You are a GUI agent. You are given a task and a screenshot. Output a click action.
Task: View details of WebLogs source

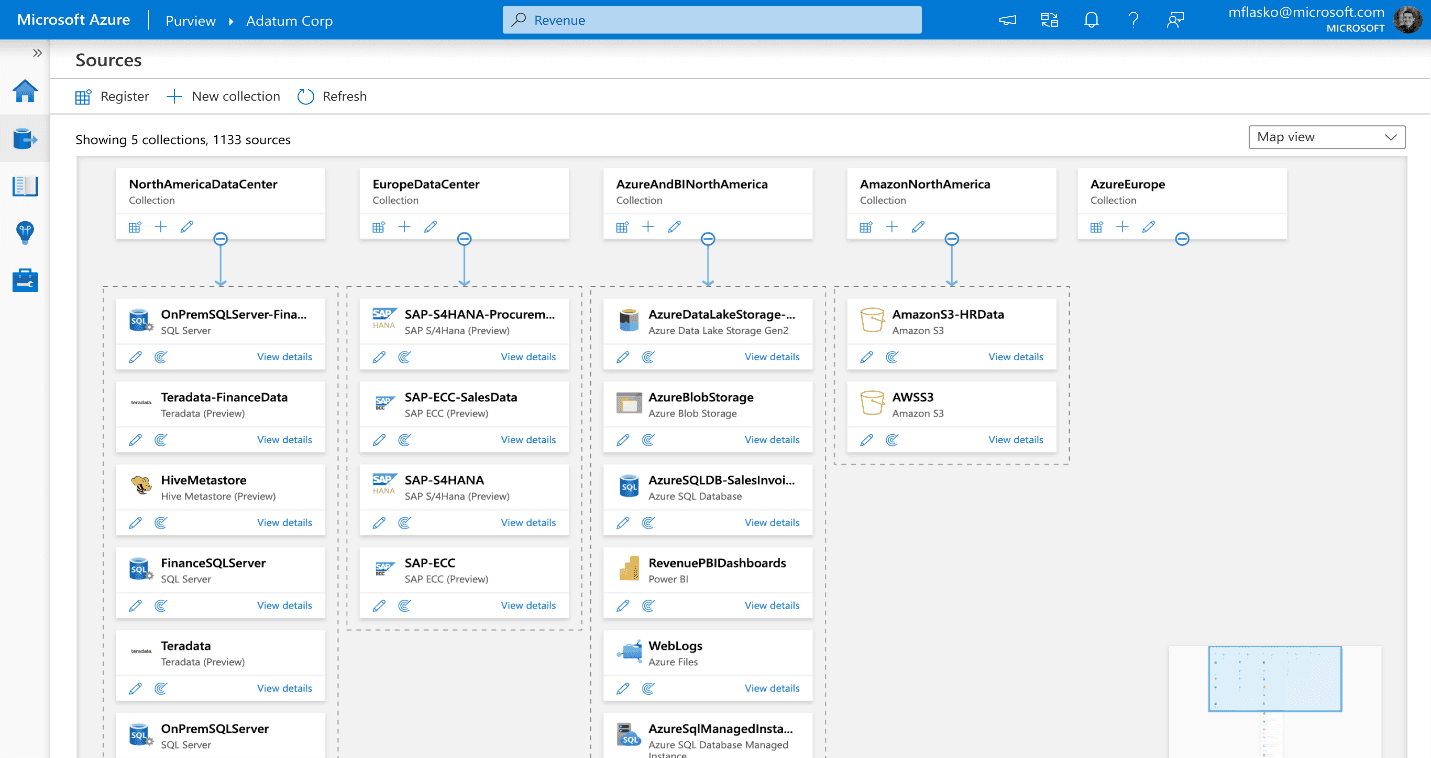point(772,688)
